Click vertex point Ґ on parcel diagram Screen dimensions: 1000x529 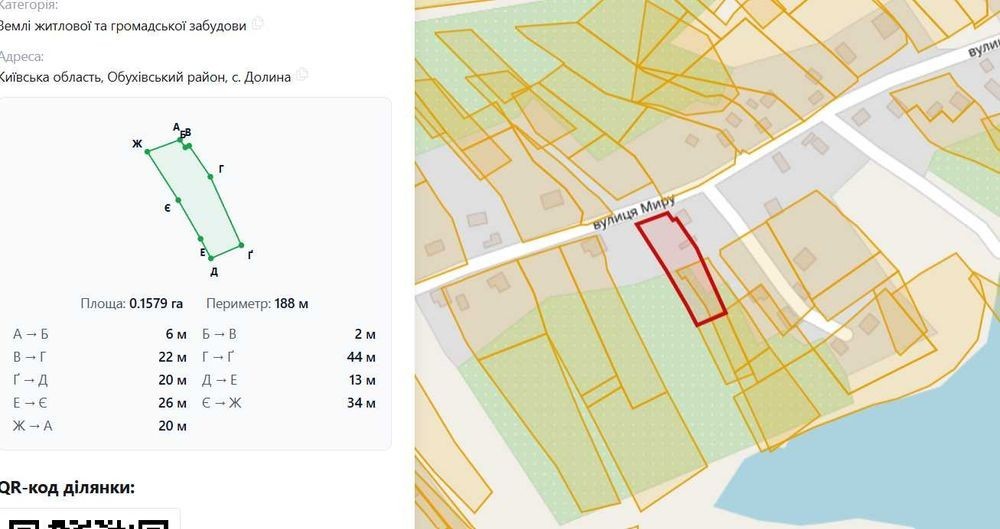point(241,245)
